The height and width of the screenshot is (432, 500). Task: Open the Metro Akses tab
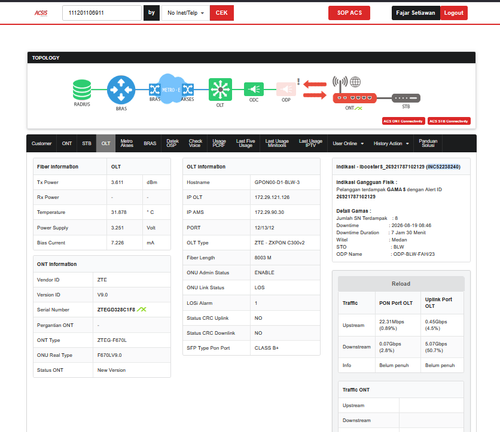point(127,143)
